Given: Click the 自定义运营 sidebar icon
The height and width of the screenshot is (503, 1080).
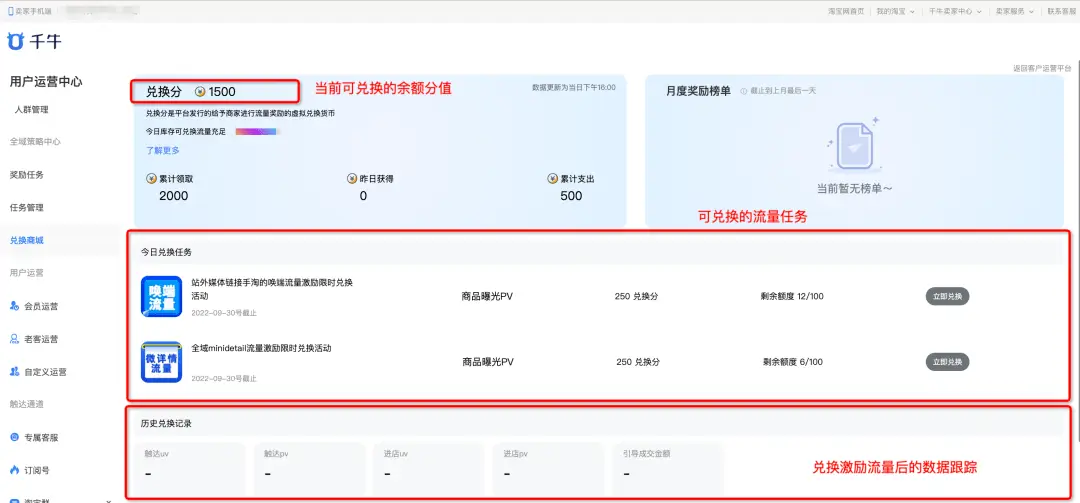Looking at the screenshot, I should click(x=14, y=372).
